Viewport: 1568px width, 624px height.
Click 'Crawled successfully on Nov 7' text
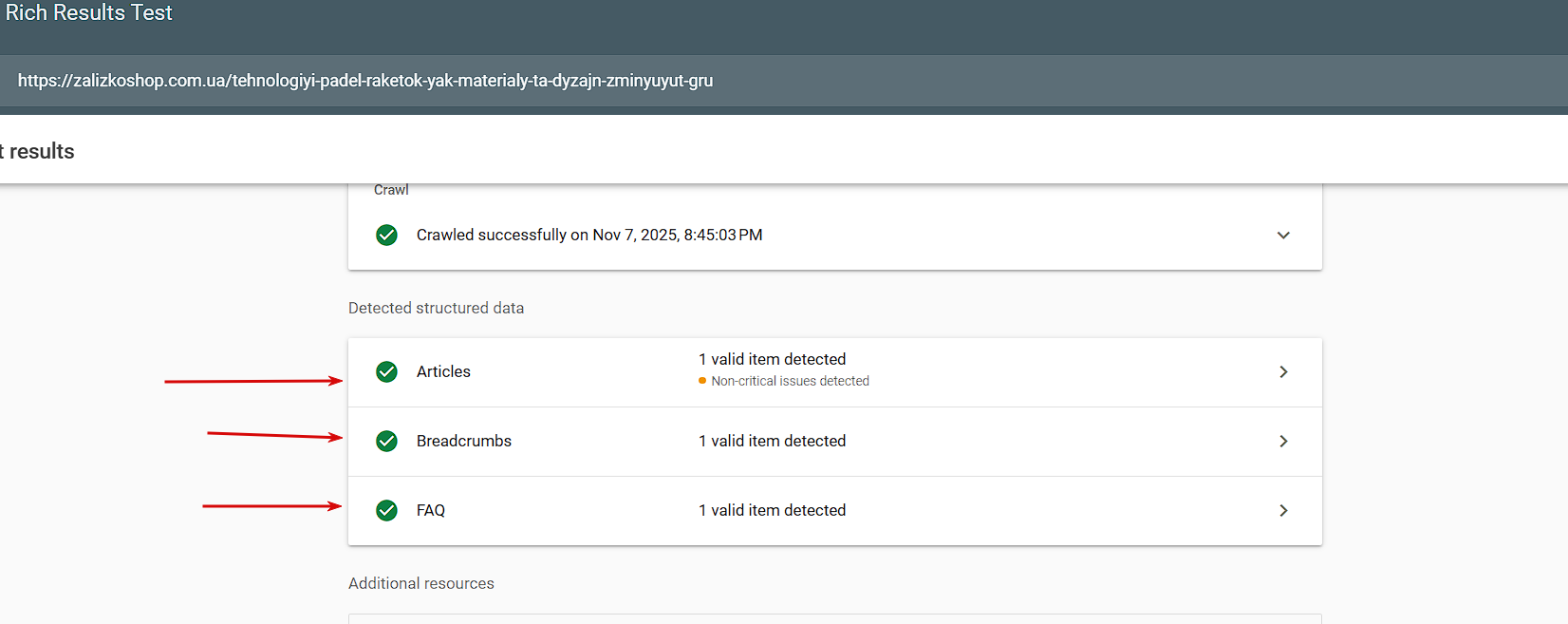pos(588,235)
